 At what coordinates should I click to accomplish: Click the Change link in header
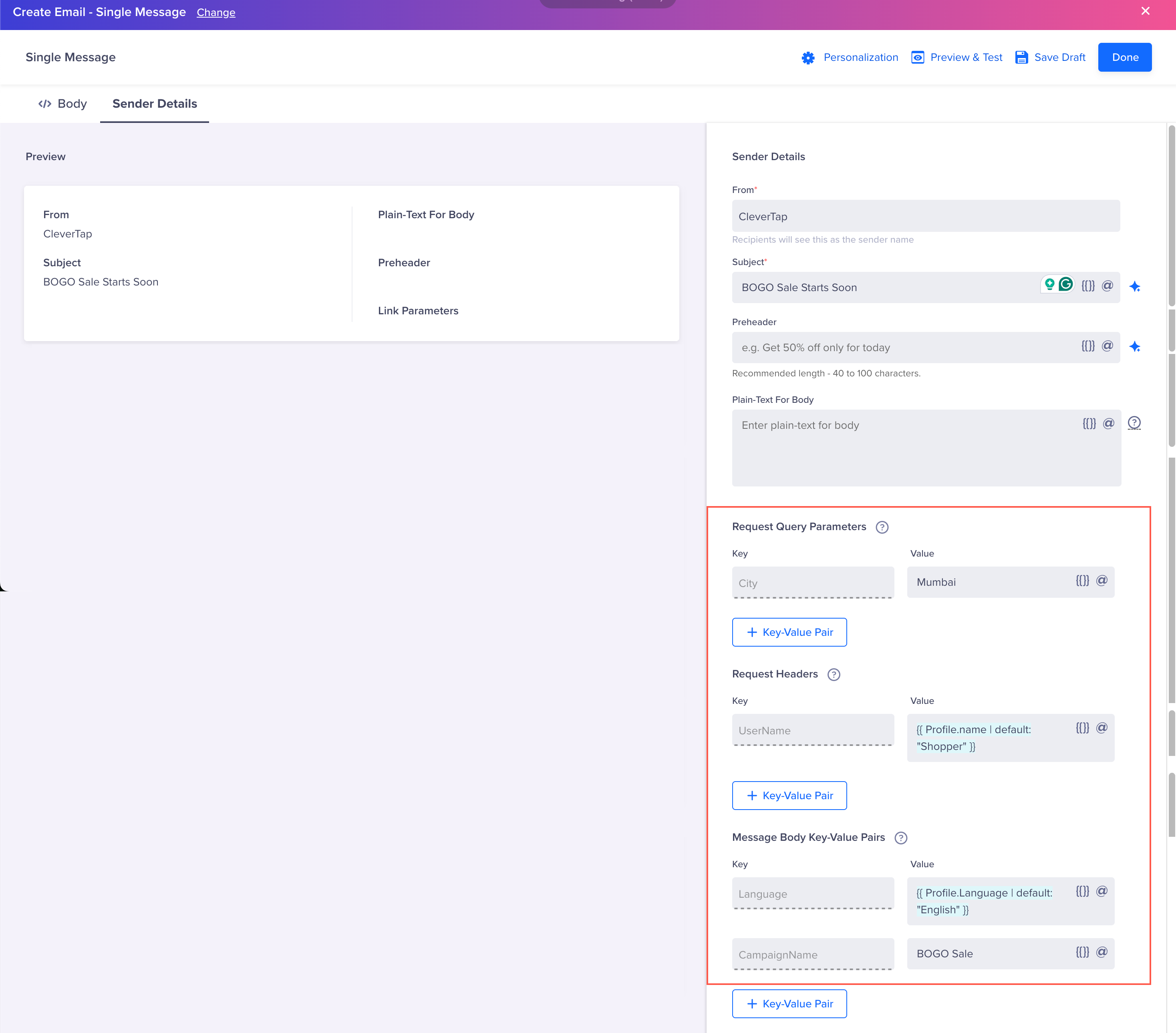coord(216,12)
